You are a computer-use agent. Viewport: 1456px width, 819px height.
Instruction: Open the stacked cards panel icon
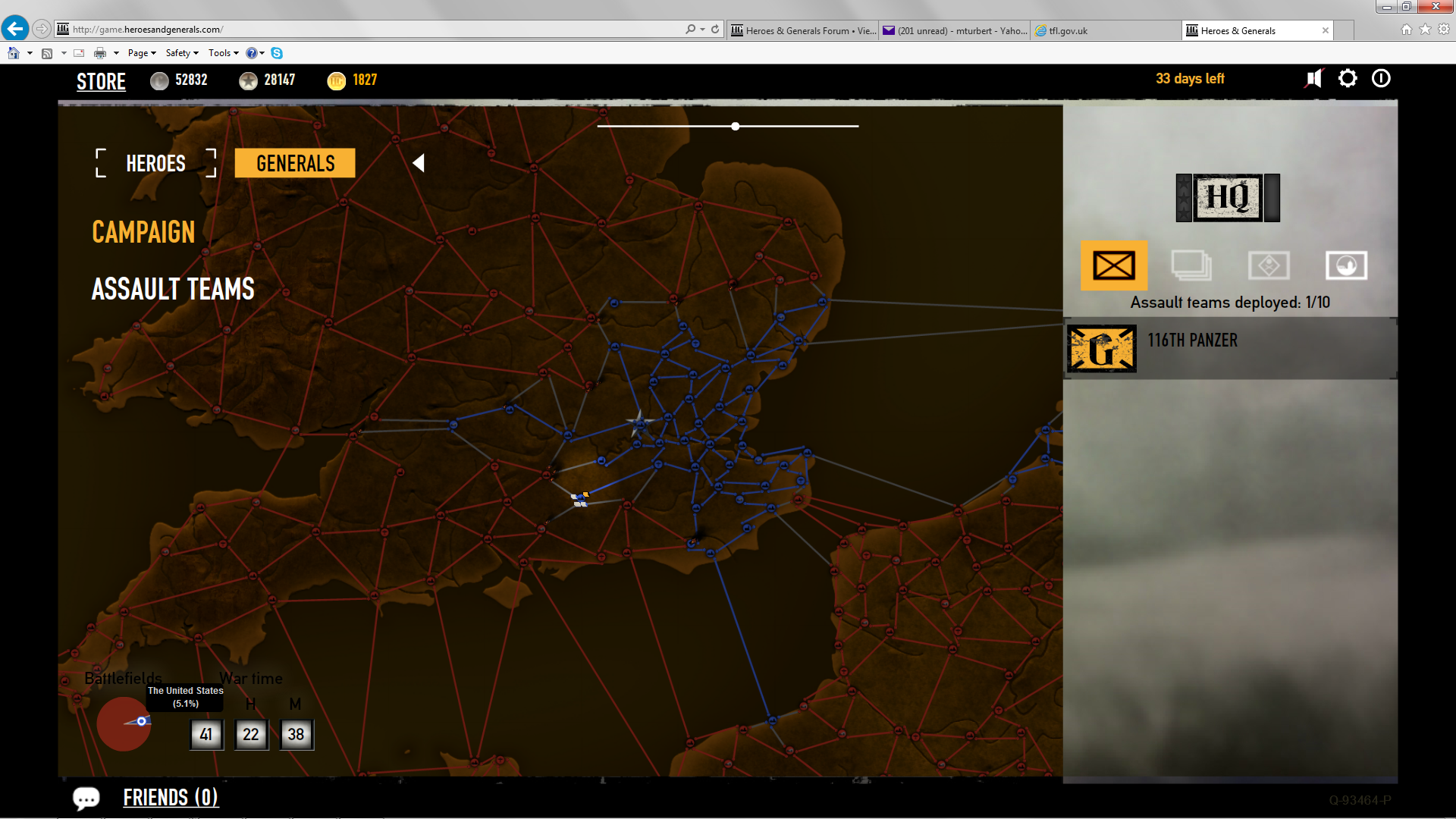pos(1191,266)
